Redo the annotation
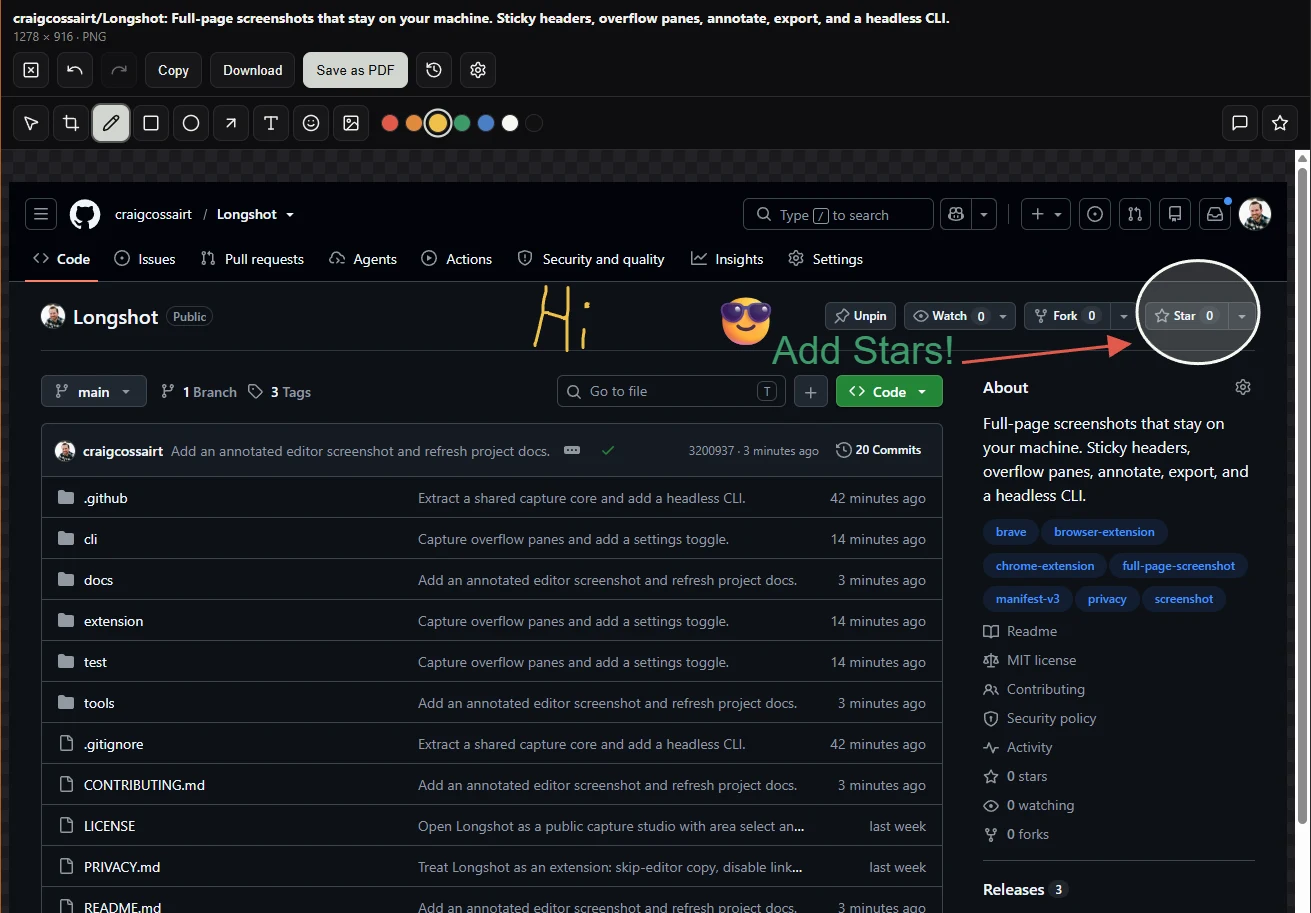The width and height of the screenshot is (1311, 913). [119, 70]
